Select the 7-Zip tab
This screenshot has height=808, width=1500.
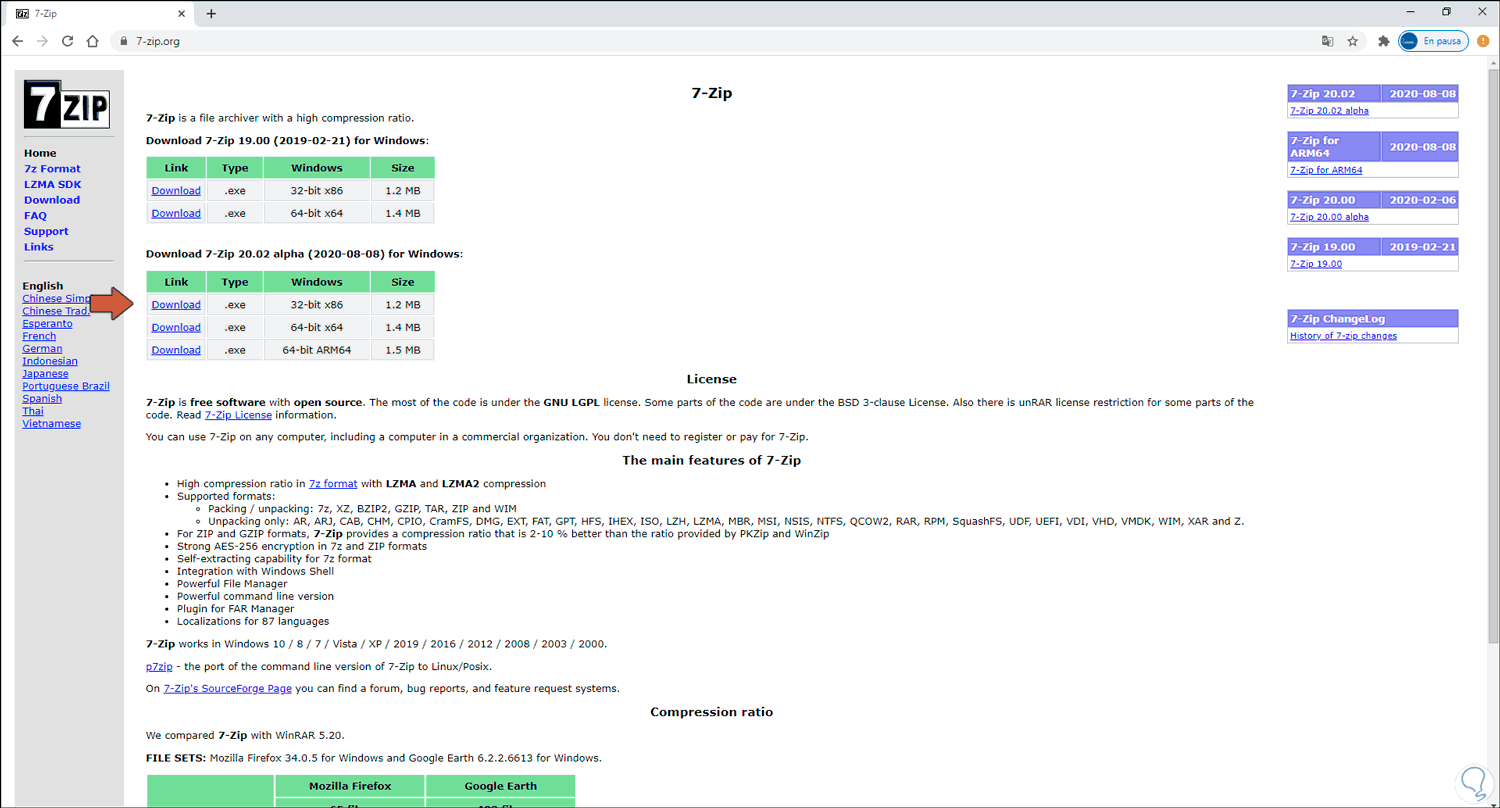[x=102, y=14]
